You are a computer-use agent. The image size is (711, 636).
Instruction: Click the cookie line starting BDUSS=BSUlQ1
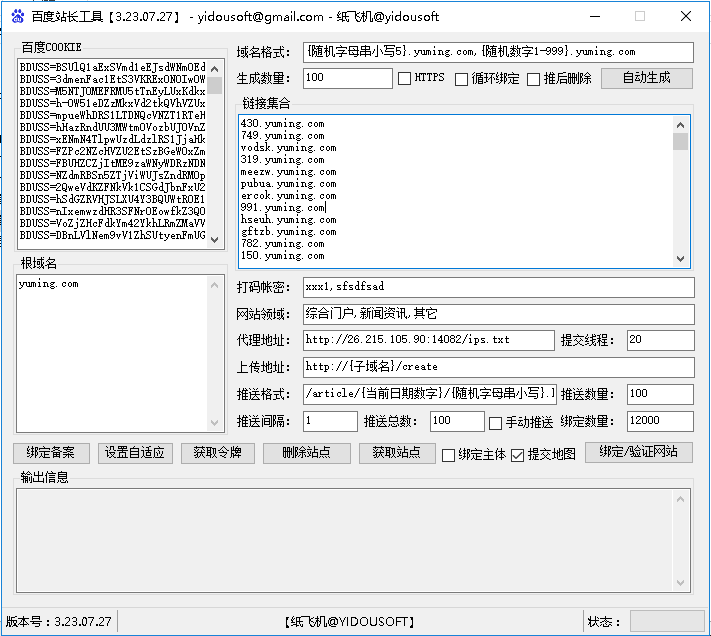tap(112, 67)
